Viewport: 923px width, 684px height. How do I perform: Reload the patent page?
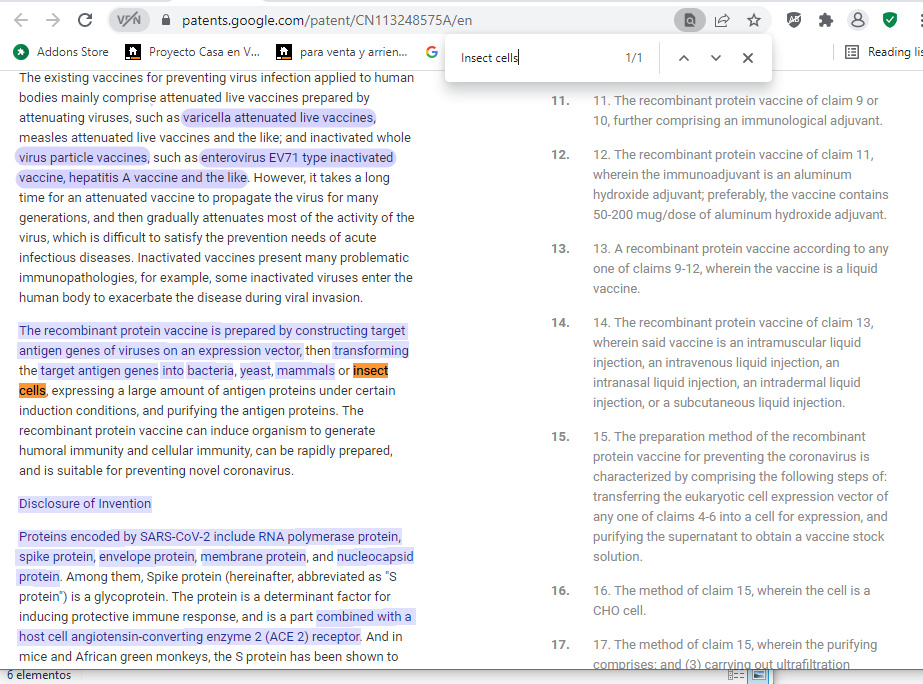tap(85, 20)
